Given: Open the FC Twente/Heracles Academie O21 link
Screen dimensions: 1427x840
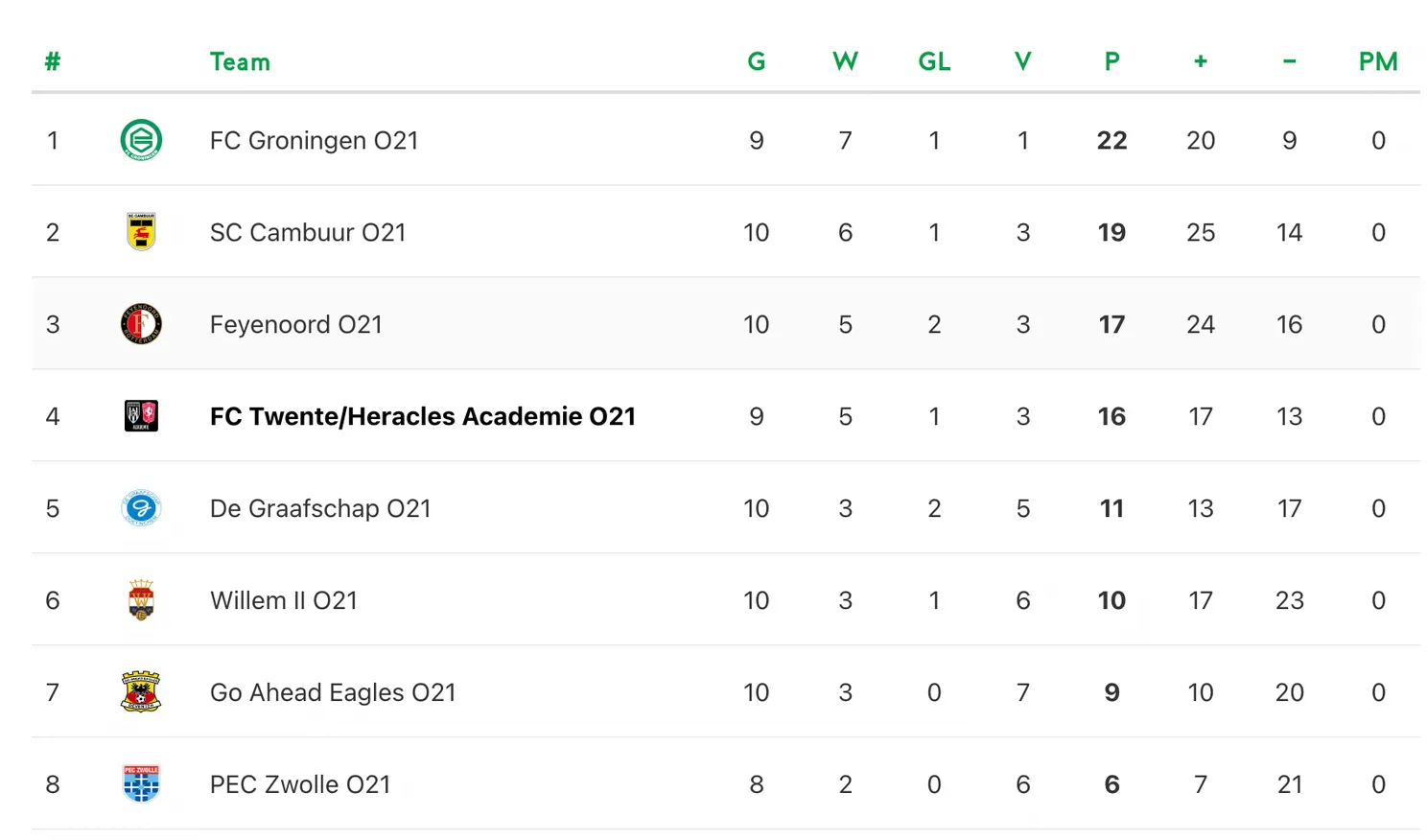Looking at the screenshot, I should [x=422, y=416].
